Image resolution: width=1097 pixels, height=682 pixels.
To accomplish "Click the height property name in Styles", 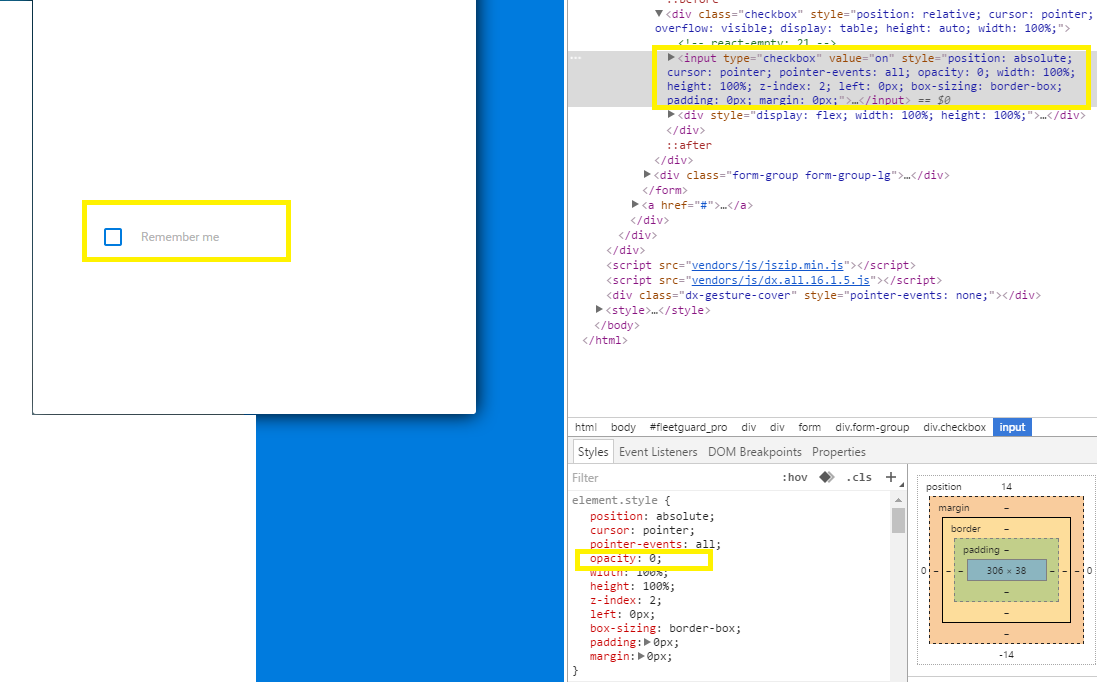I will (x=609, y=586).
